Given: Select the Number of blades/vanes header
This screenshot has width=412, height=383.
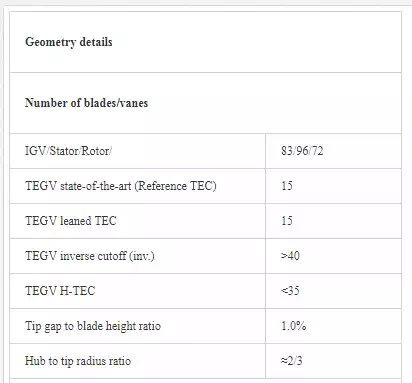Looking at the screenshot, I should (x=86, y=103).
